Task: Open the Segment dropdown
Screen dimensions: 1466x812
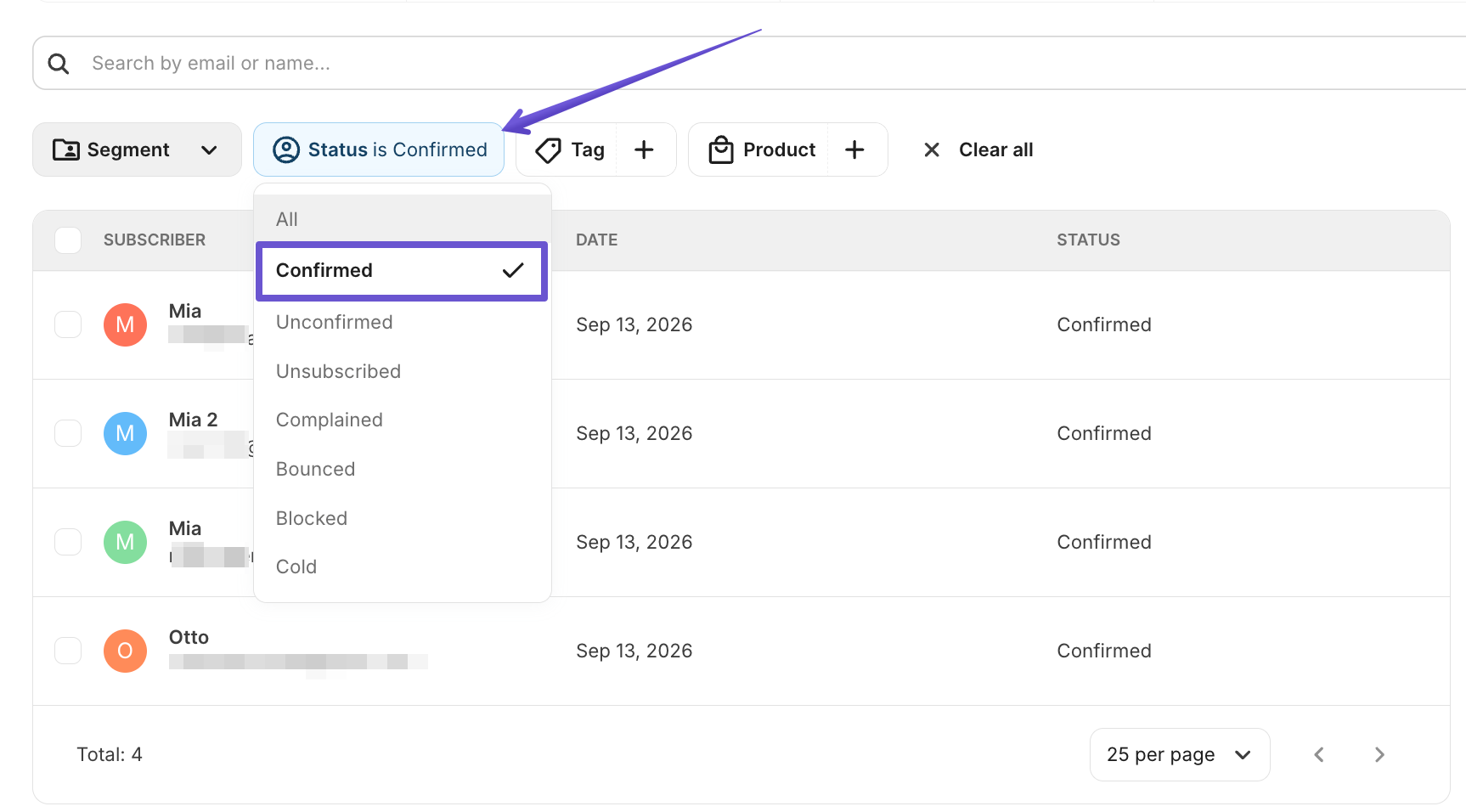Action: [137, 150]
